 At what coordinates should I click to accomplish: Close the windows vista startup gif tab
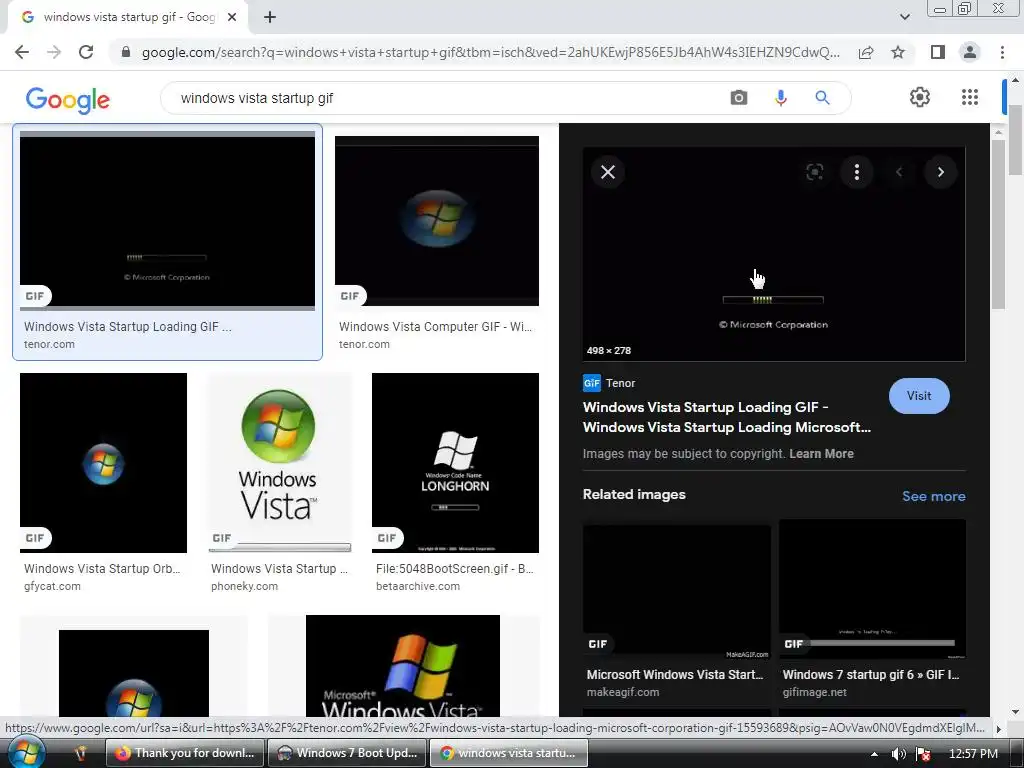(x=232, y=18)
